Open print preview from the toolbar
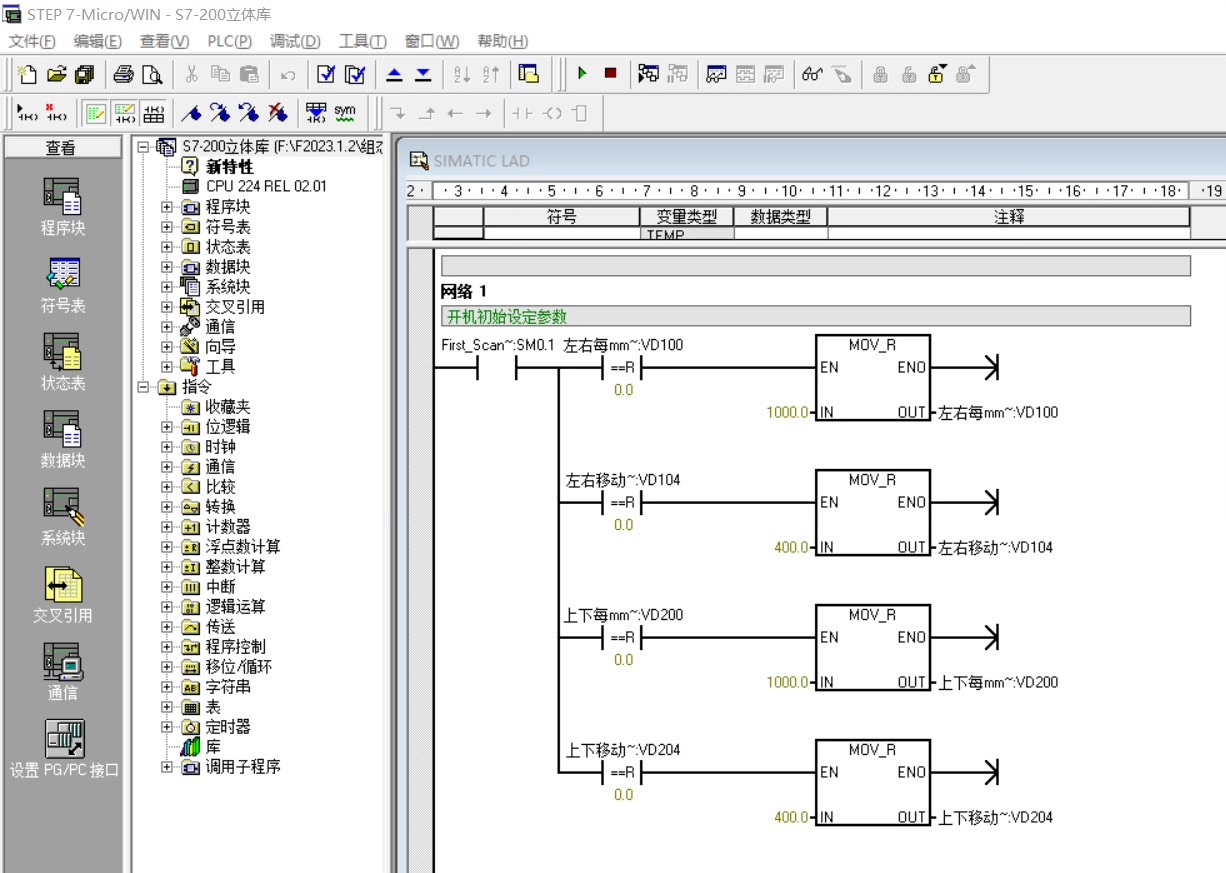The width and height of the screenshot is (1226, 873). (151, 74)
